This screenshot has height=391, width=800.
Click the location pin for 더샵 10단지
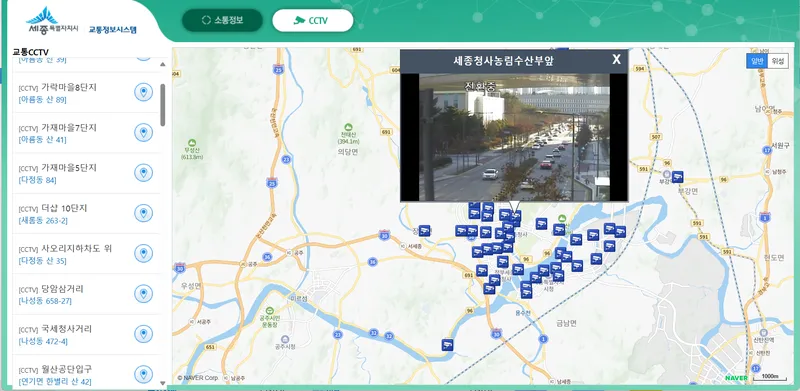143,213
